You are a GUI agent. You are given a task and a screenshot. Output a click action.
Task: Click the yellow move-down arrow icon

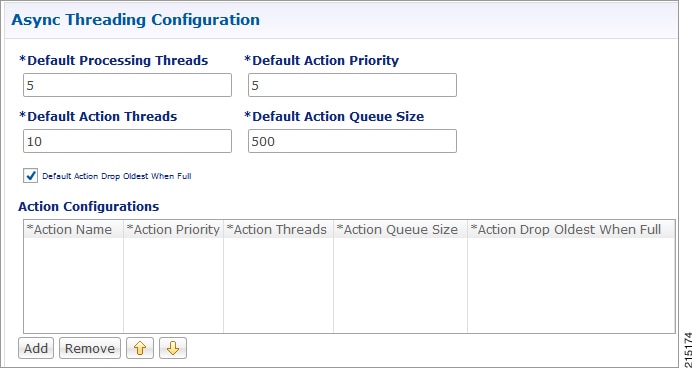click(173, 348)
